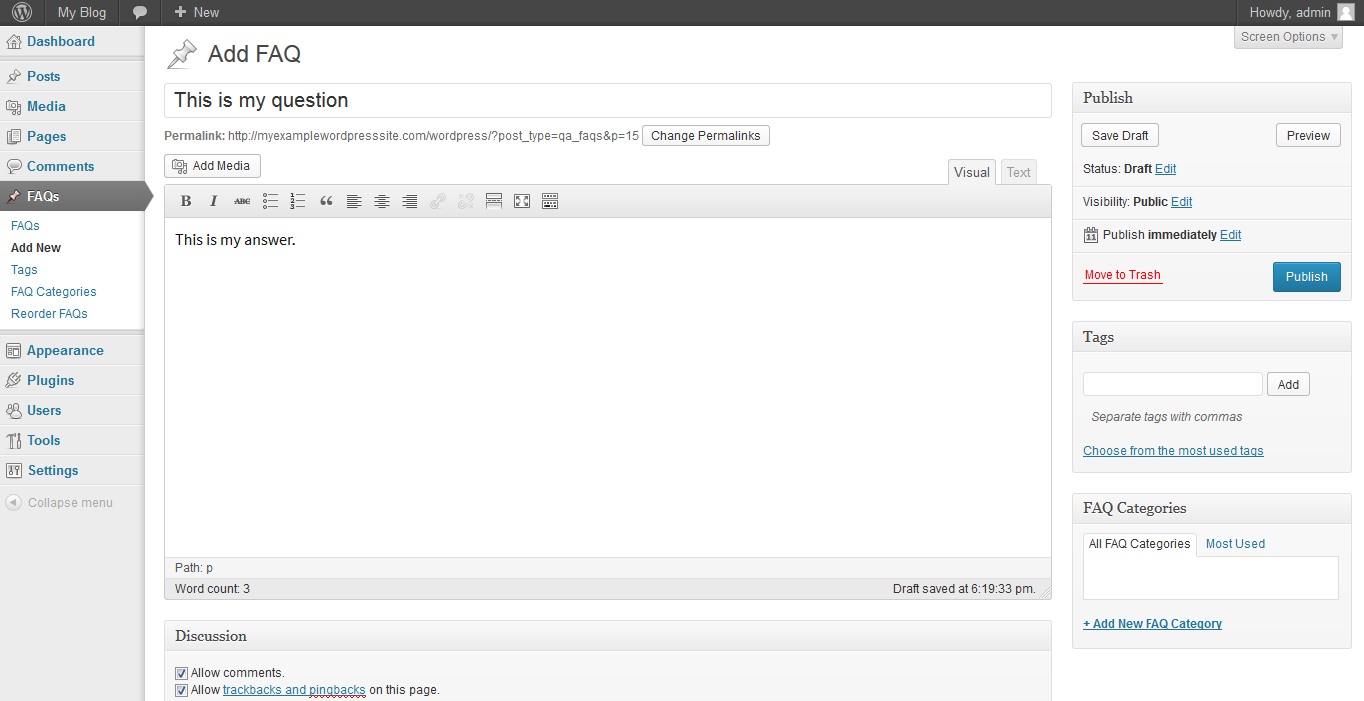Viewport: 1364px width, 701px height.
Task: Click the unlink icon
Action: click(466, 201)
